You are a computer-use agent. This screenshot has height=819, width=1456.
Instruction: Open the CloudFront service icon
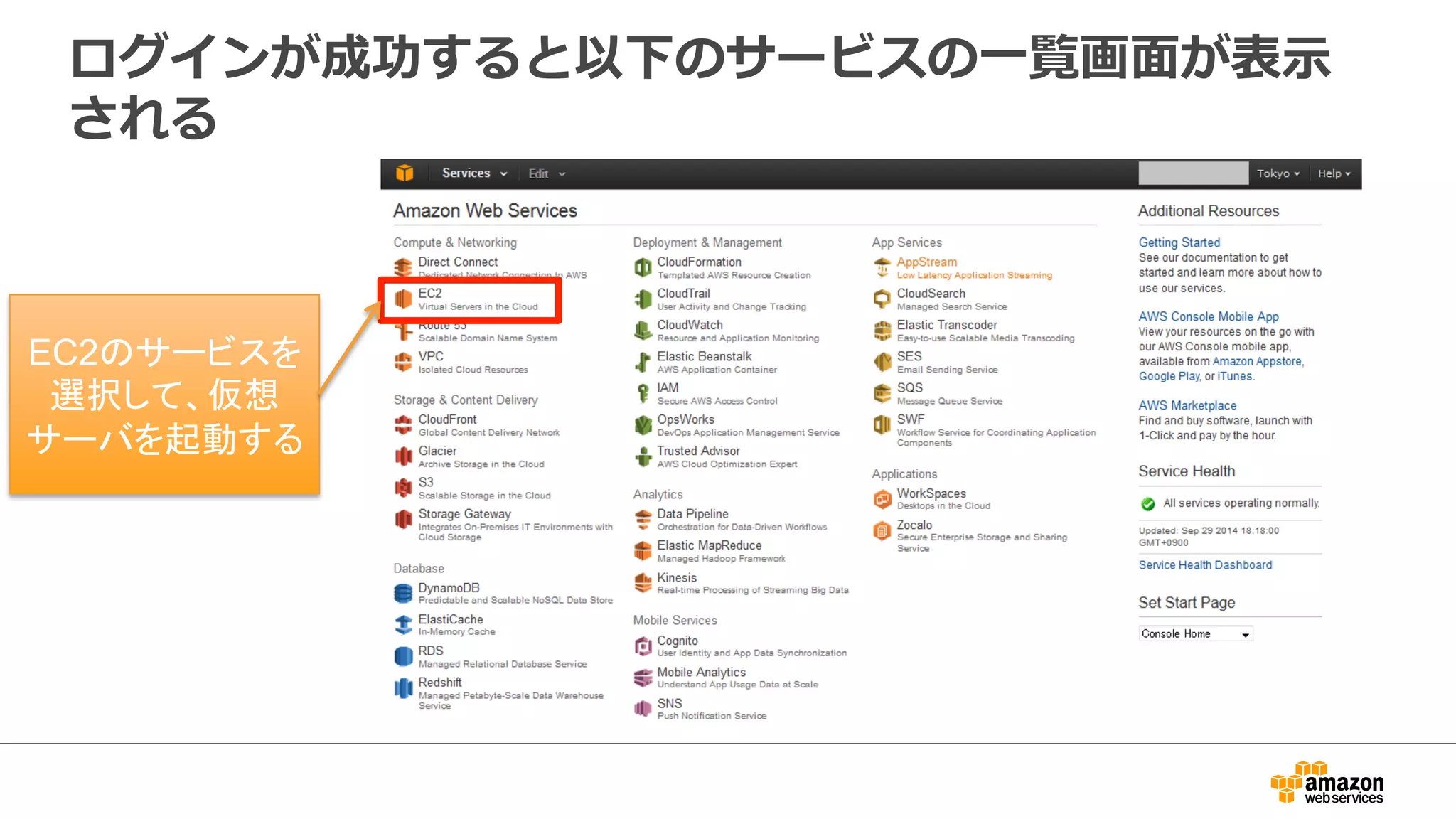coord(403,424)
